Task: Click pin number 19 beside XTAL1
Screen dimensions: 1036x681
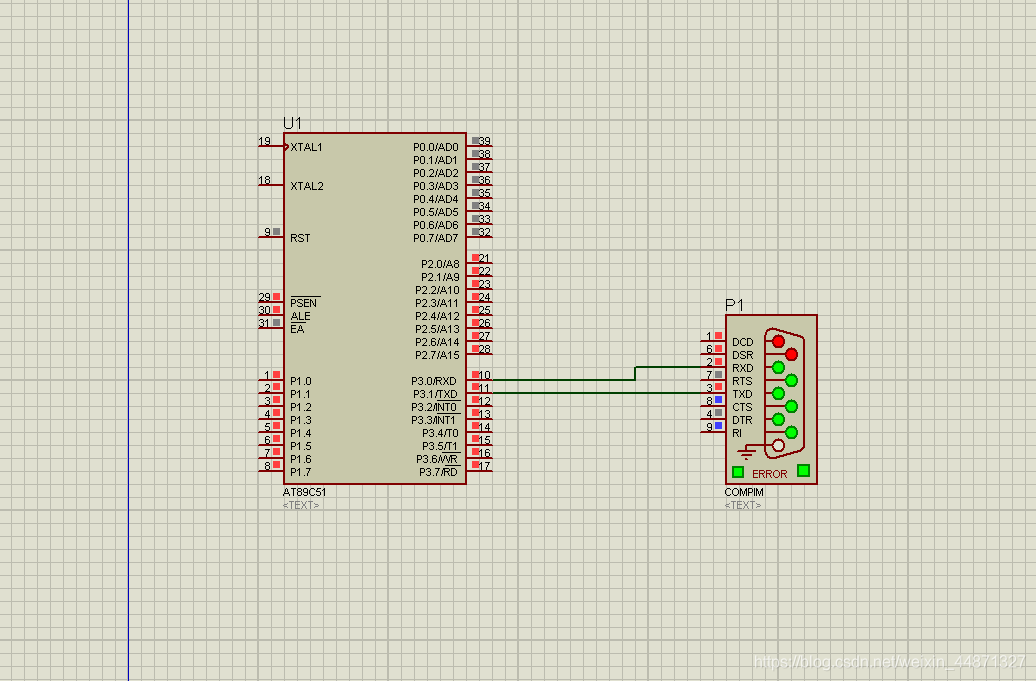Action: tap(264, 141)
